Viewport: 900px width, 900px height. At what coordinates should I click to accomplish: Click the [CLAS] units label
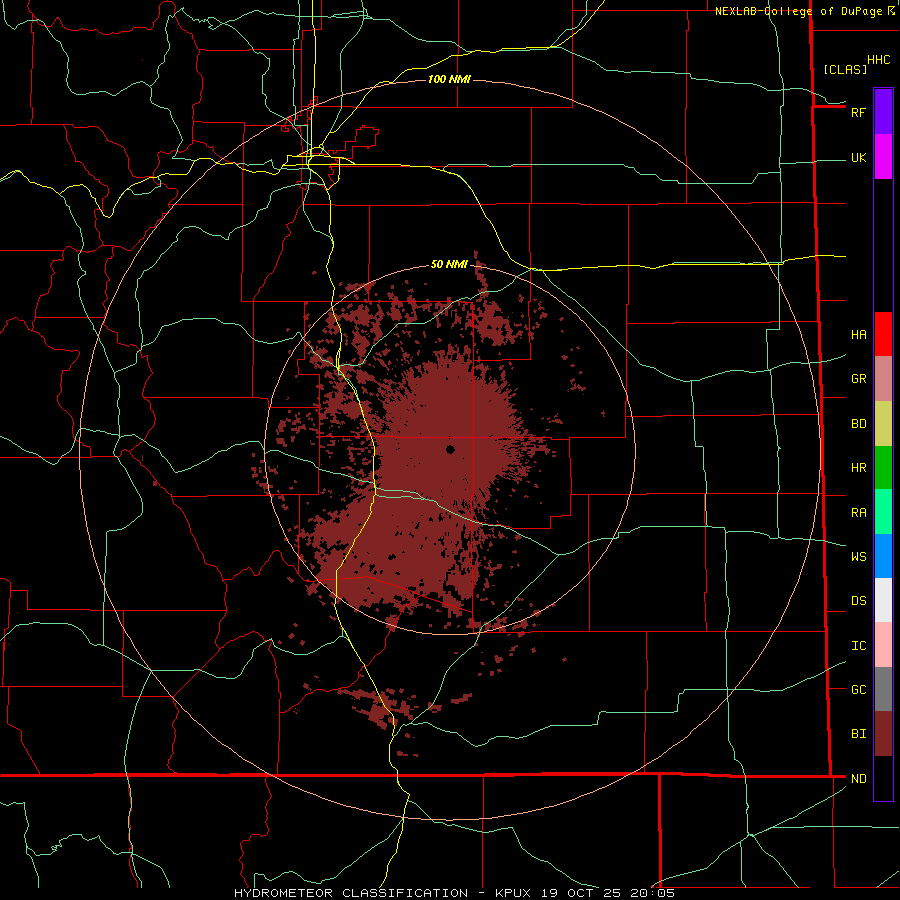point(845,69)
